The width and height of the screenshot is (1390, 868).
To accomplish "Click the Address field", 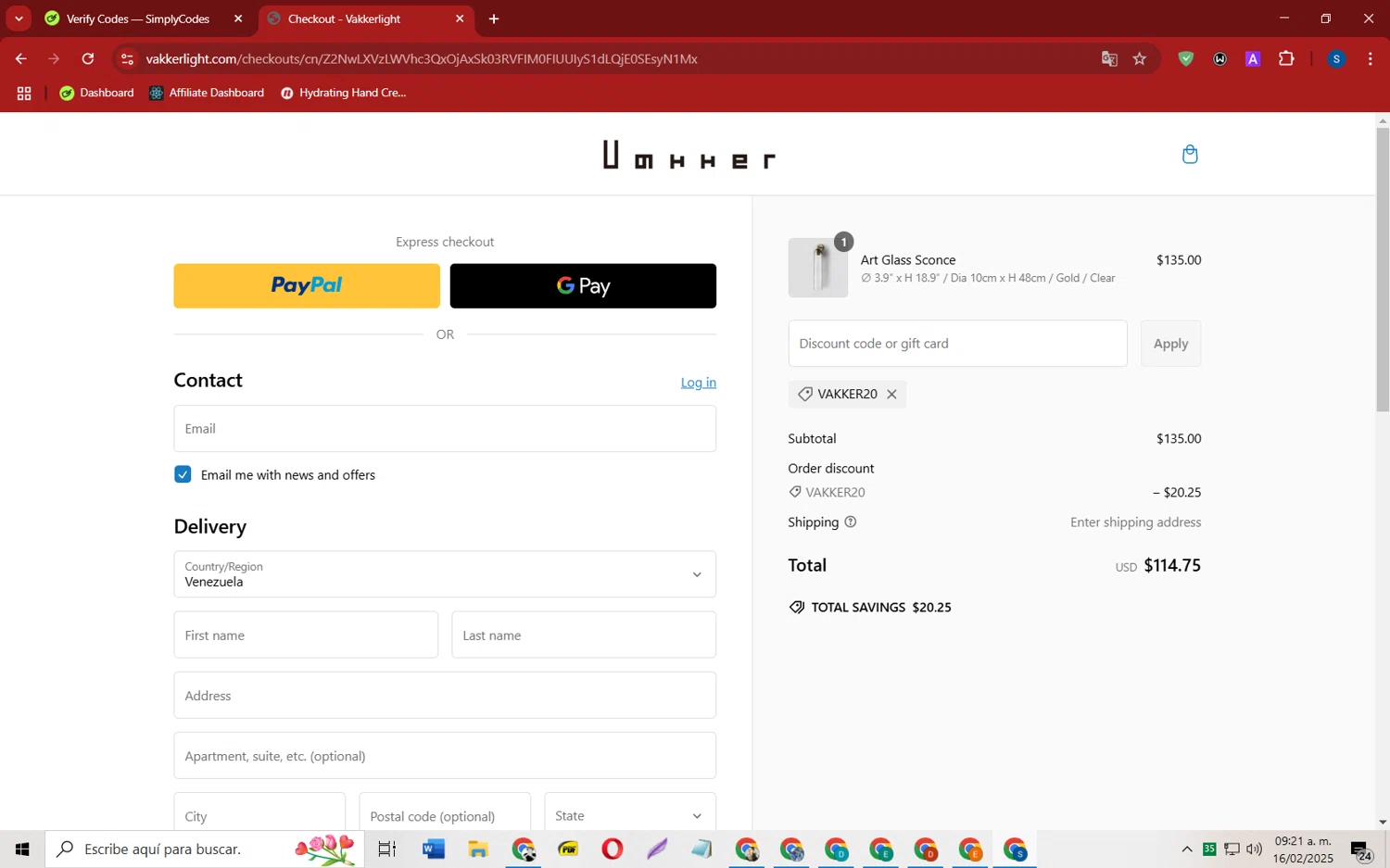I will [445, 695].
